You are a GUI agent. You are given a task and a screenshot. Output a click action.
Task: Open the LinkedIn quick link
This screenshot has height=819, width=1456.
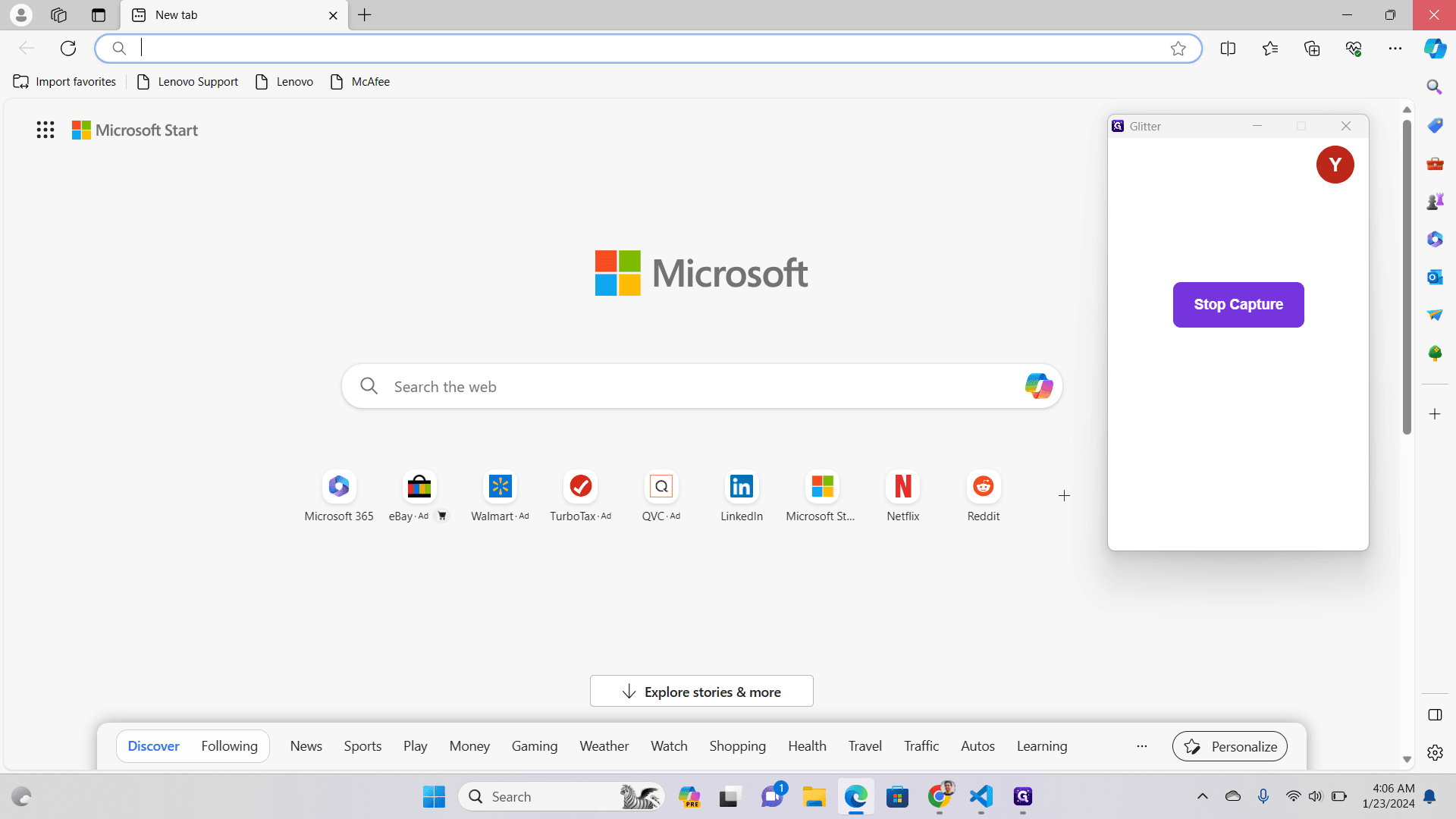point(742,497)
